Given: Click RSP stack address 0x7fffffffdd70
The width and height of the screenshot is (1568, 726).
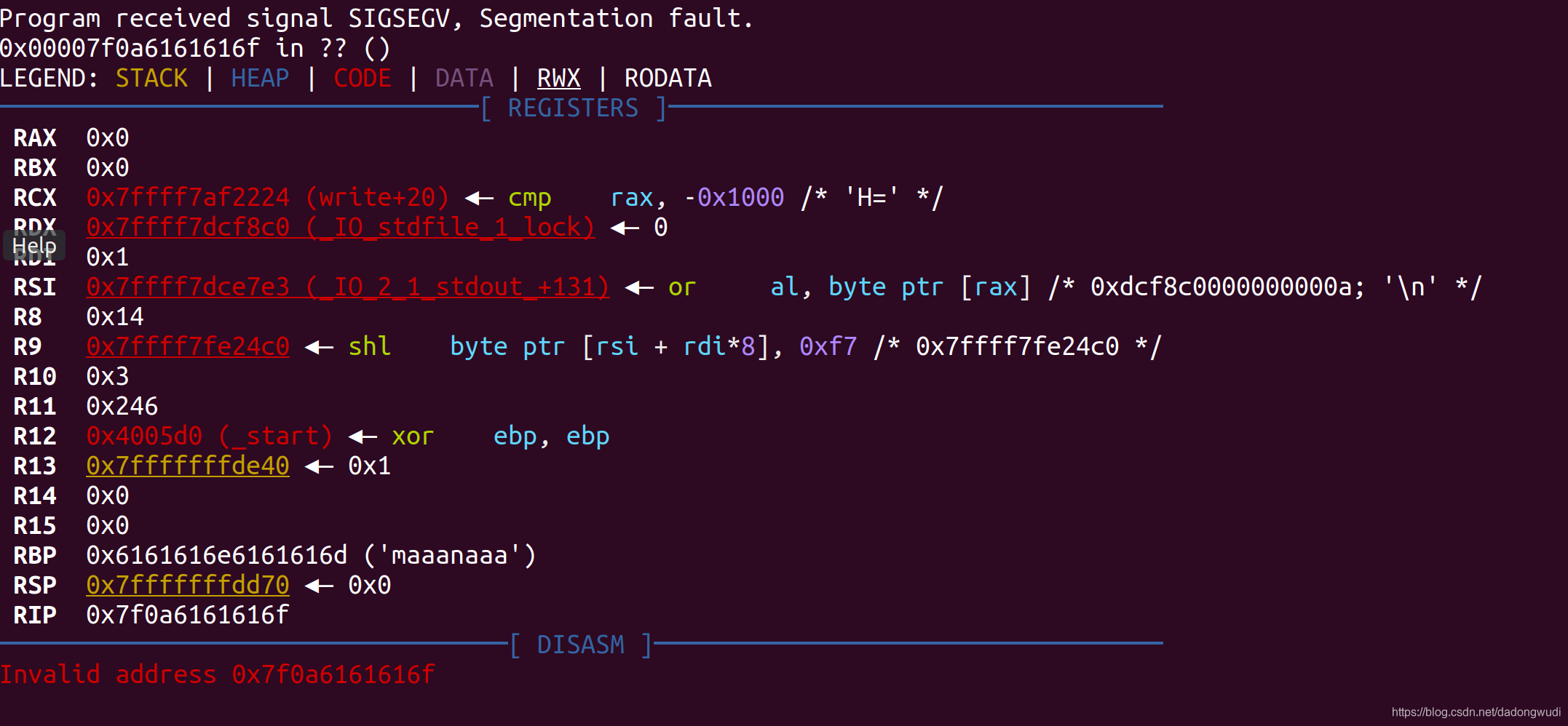Looking at the screenshot, I should 188,586.
